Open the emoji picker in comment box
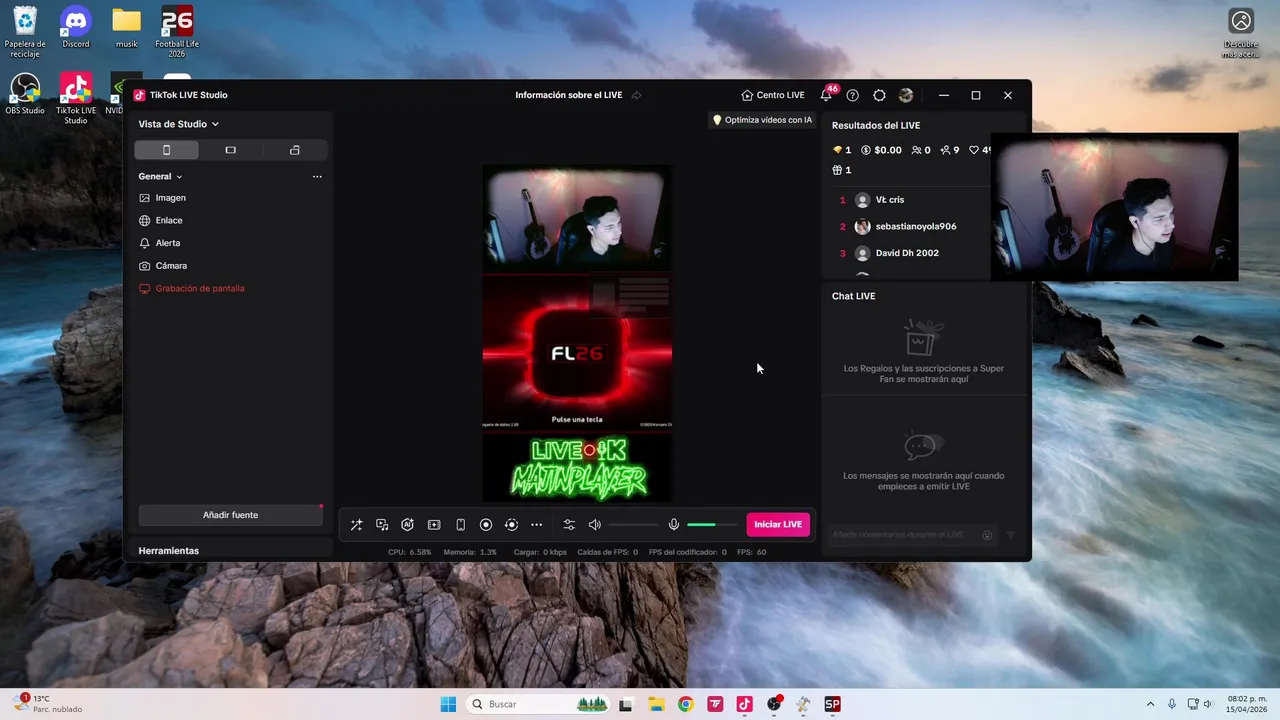The width and height of the screenshot is (1280, 720). (x=987, y=535)
